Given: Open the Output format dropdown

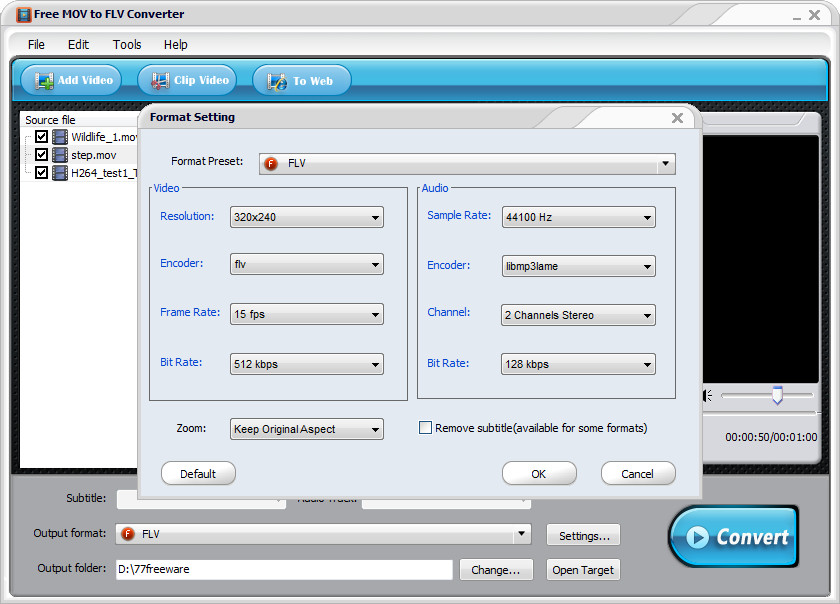Looking at the screenshot, I should pyautogui.click(x=324, y=534).
